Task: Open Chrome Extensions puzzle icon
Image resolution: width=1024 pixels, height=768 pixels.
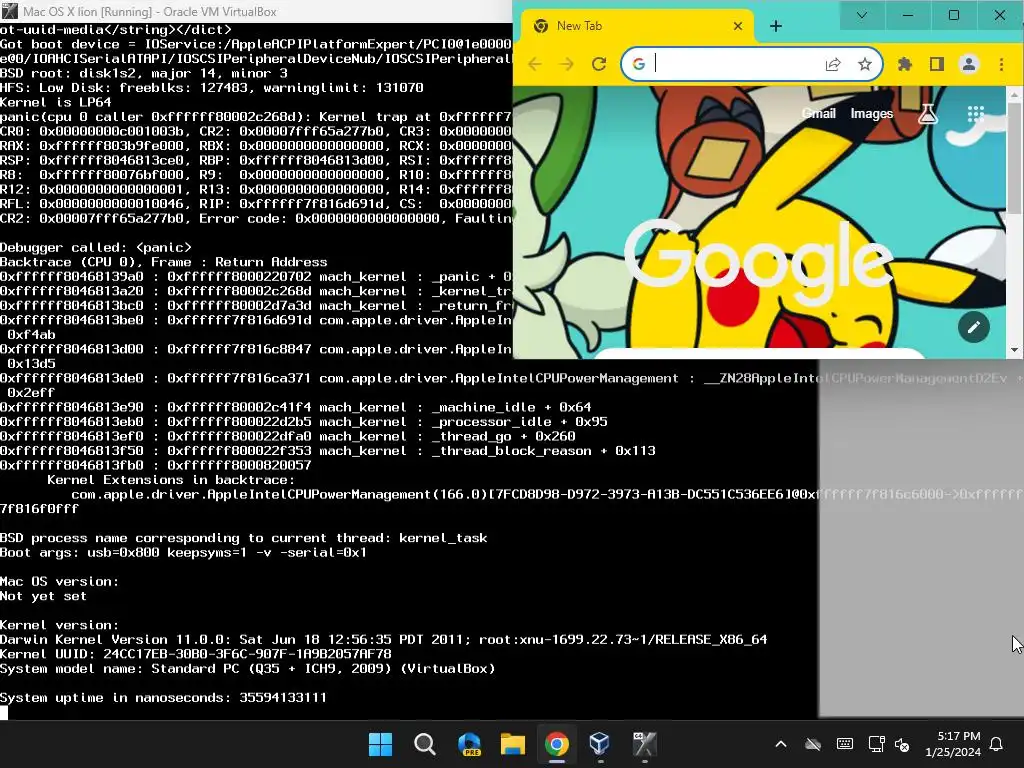Action: tap(904, 64)
